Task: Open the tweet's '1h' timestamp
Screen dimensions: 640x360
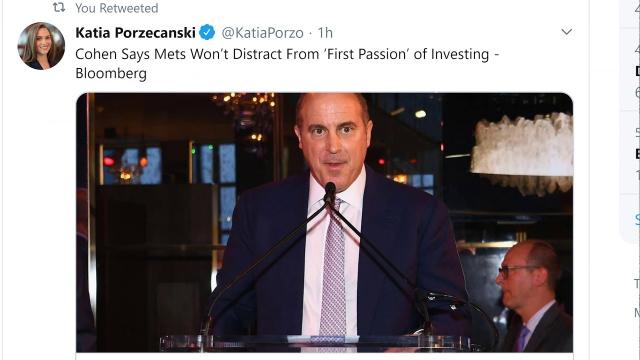Action: [325, 33]
